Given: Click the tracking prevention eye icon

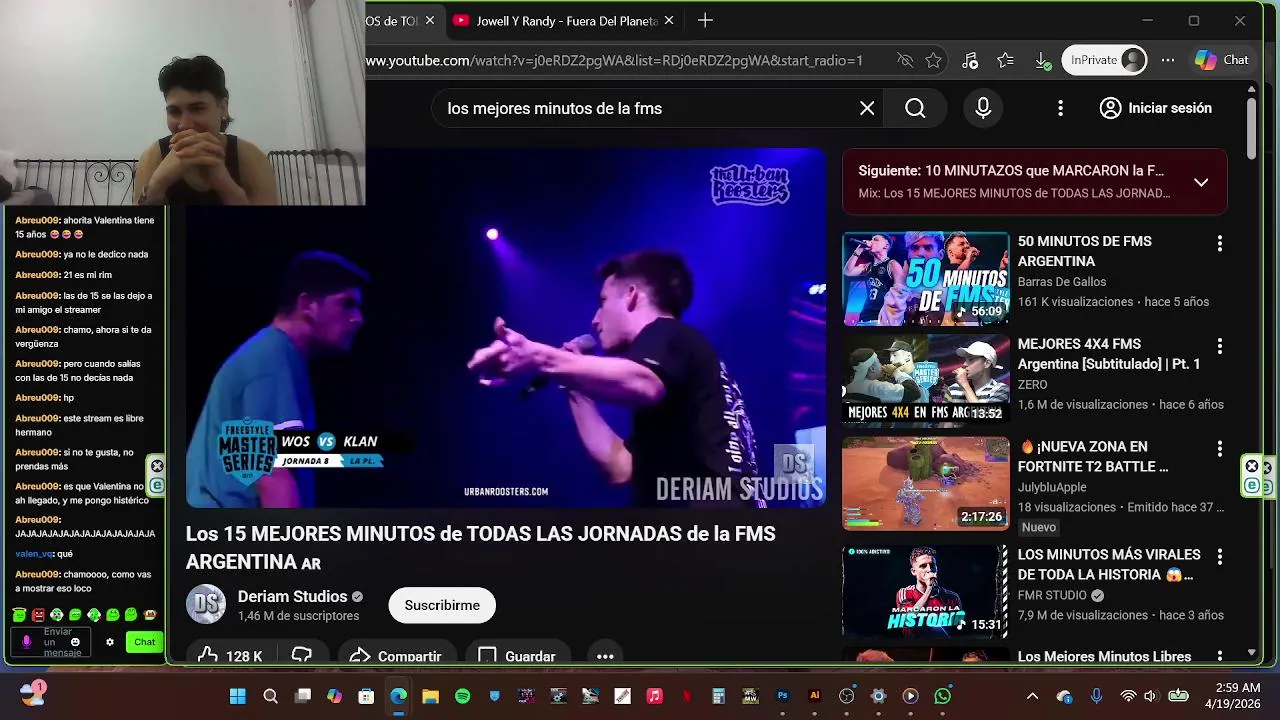Looking at the screenshot, I should pyautogui.click(x=905, y=60).
